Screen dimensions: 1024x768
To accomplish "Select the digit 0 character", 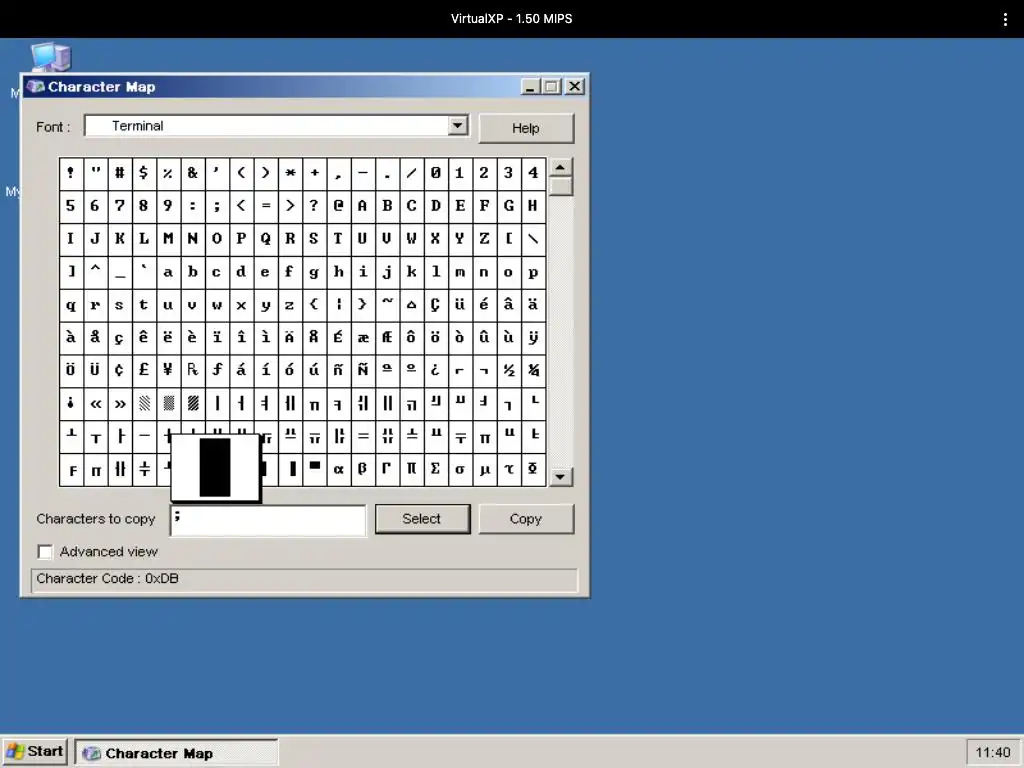I will pyautogui.click(x=436, y=173).
